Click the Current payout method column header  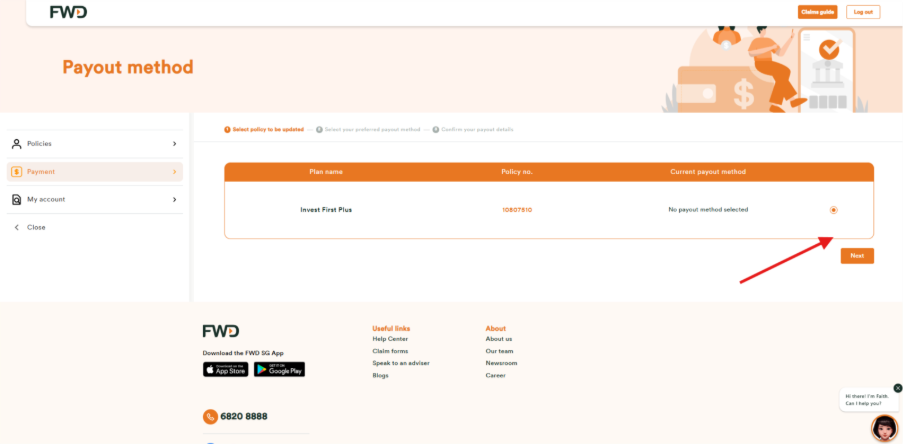(x=708, y=172)
